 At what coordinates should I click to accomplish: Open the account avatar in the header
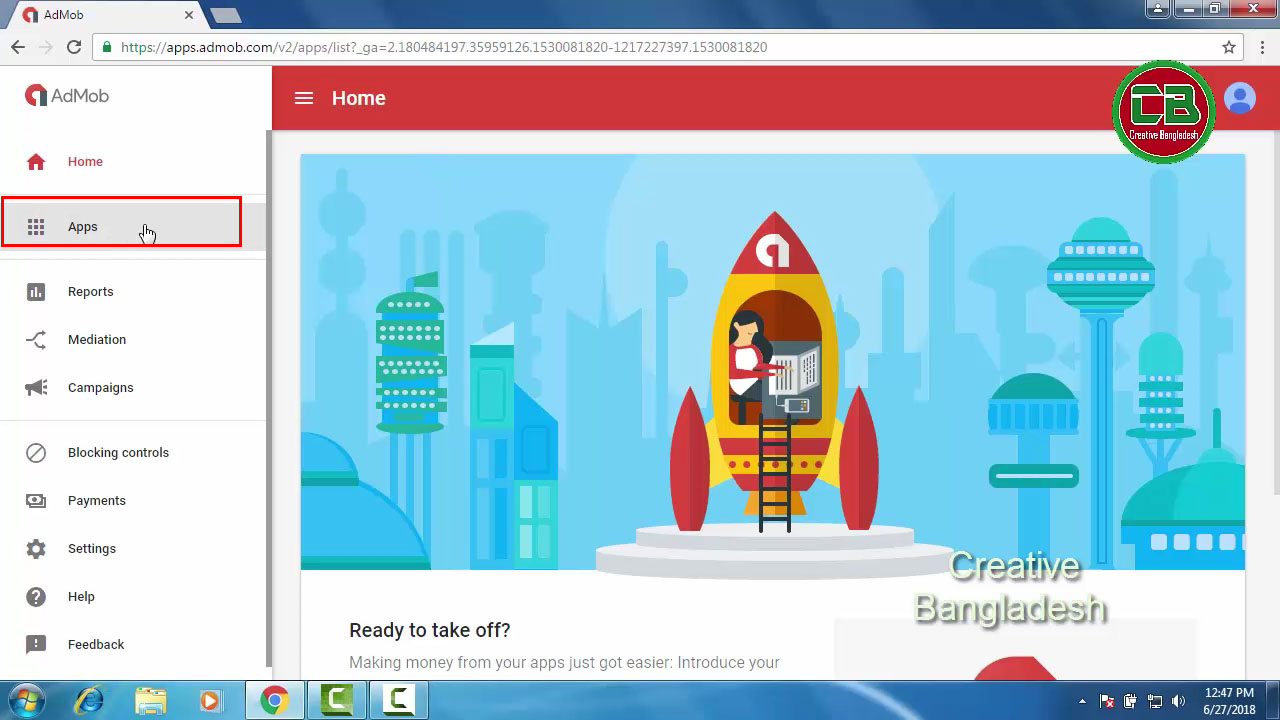coord(1240,98)
